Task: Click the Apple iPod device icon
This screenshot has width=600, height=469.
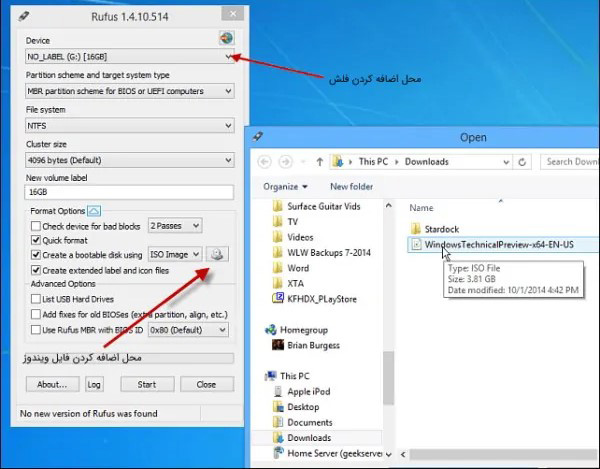Action: [278, 391]
